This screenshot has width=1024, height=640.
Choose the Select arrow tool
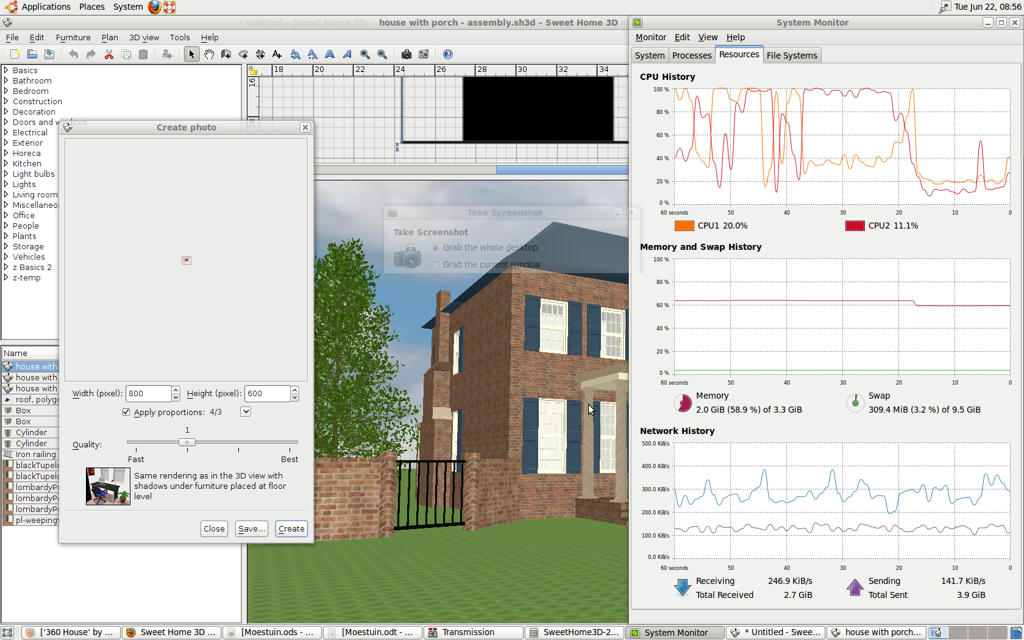pos(191,54)
